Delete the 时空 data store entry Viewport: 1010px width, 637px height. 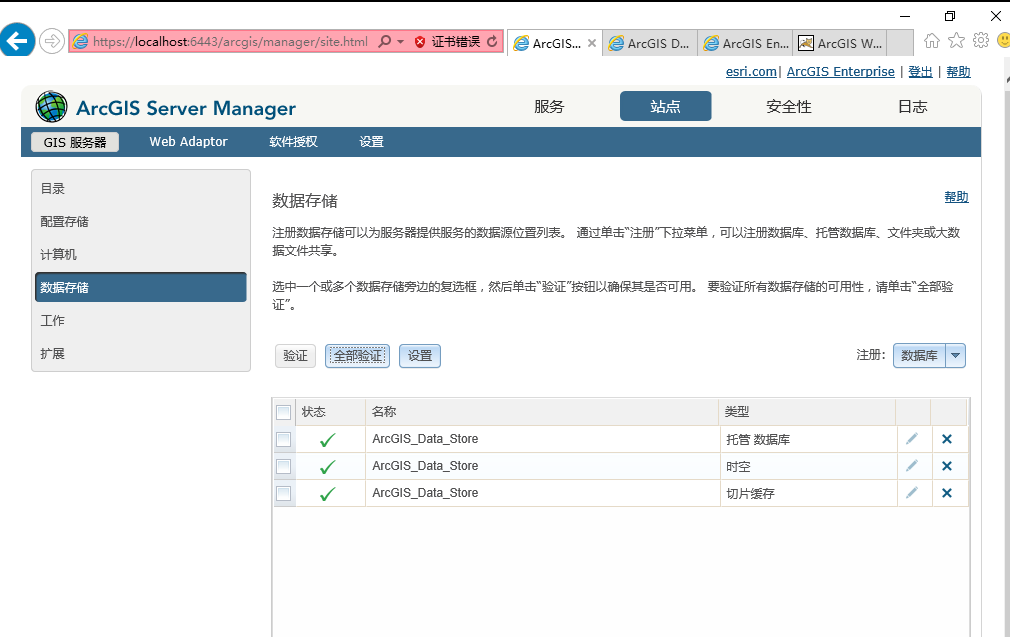[947, 466]
